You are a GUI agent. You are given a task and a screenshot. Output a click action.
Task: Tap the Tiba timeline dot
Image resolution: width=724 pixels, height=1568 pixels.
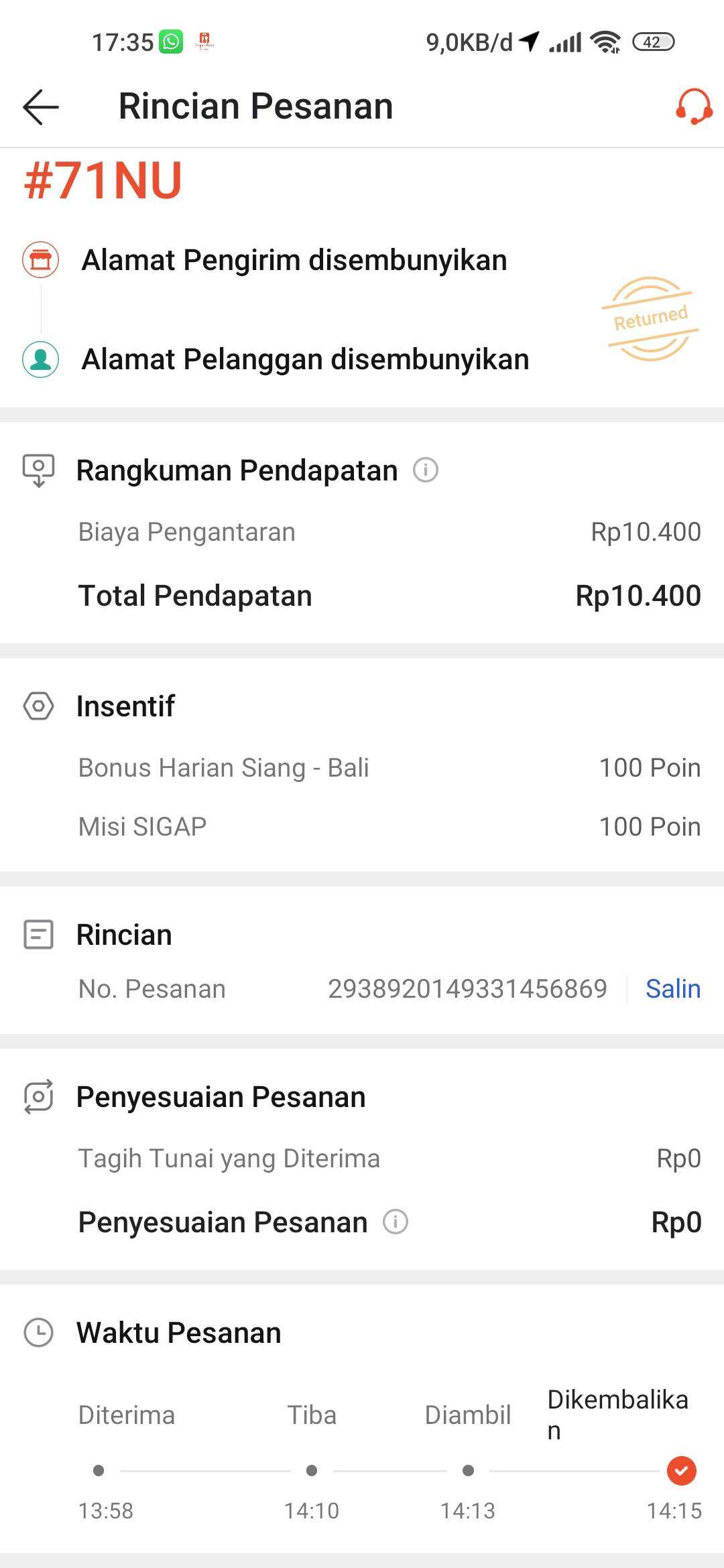point(312,1471)
